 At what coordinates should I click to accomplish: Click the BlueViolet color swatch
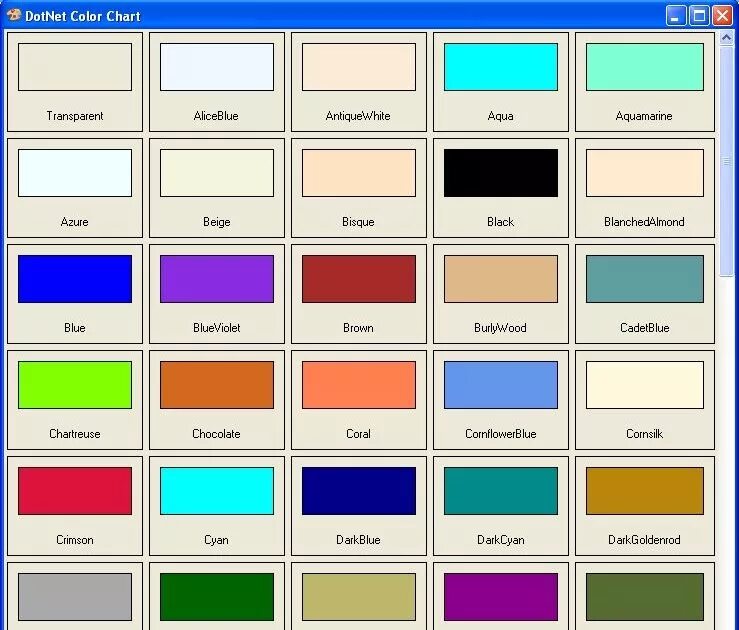217,279
